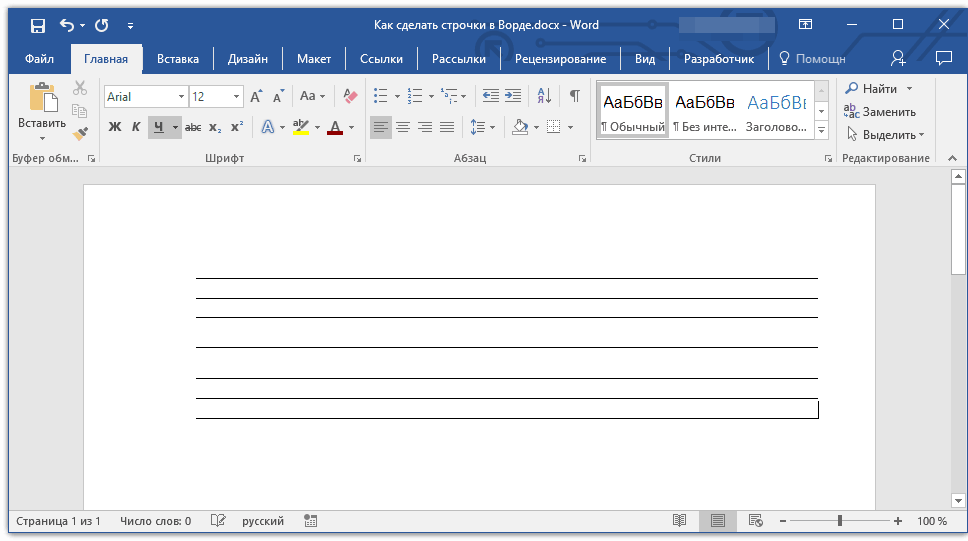Switch to the Рецензирование tab
Screen dimensions: 968x541
pyautogui.click(x=561, y=59)
